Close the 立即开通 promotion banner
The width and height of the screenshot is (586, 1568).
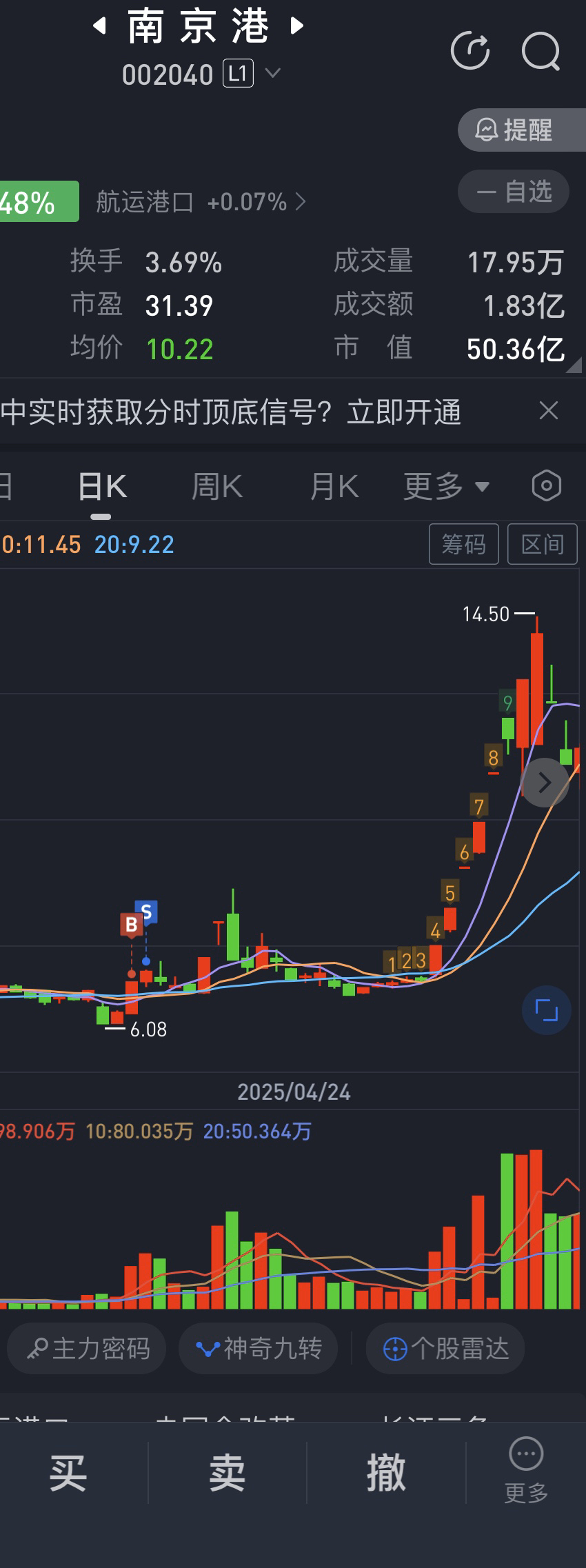pos(548,411)
